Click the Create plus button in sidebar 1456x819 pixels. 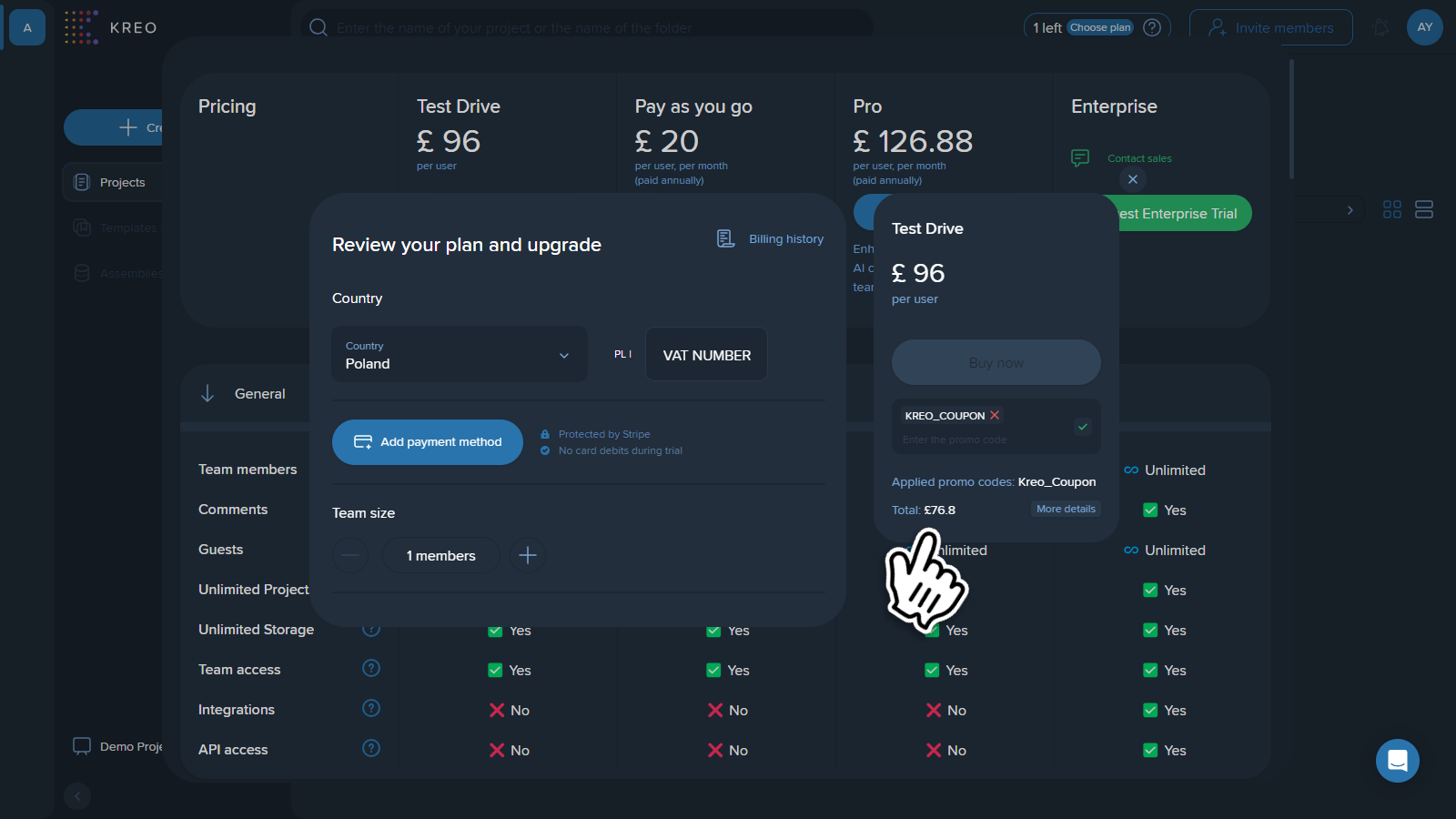[113, 127]
